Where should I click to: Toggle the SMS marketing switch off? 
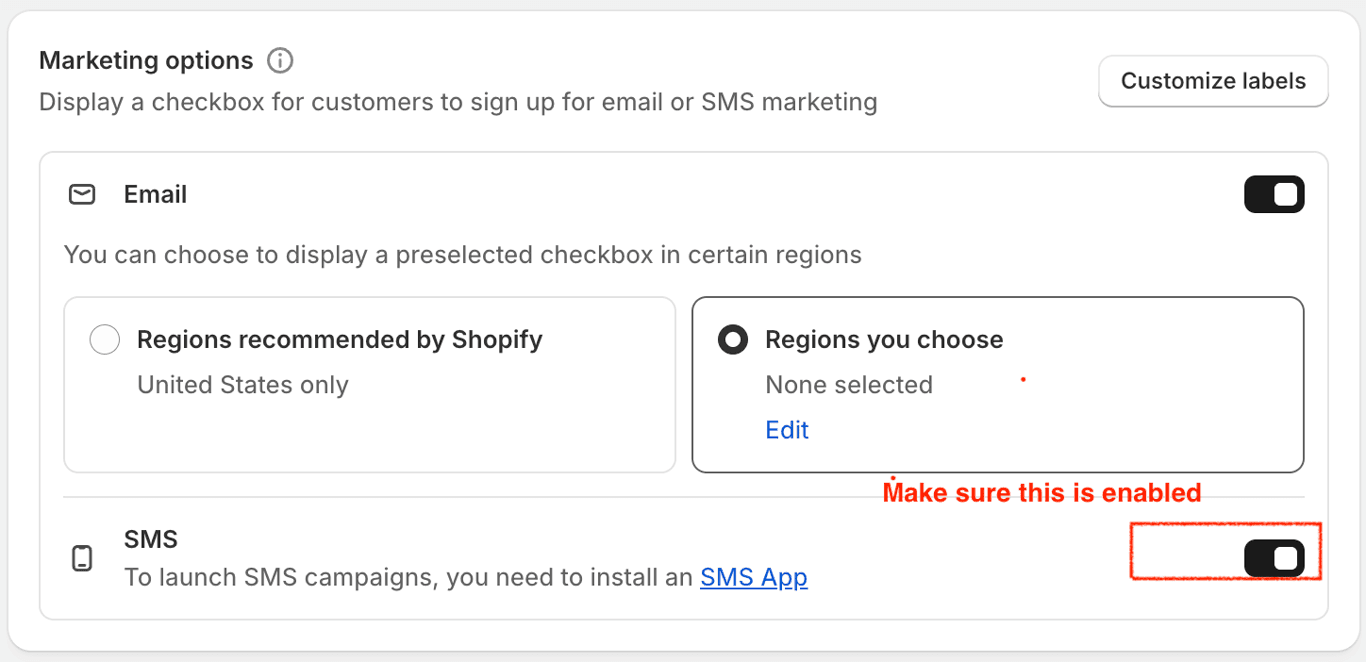click(1274, 558)
